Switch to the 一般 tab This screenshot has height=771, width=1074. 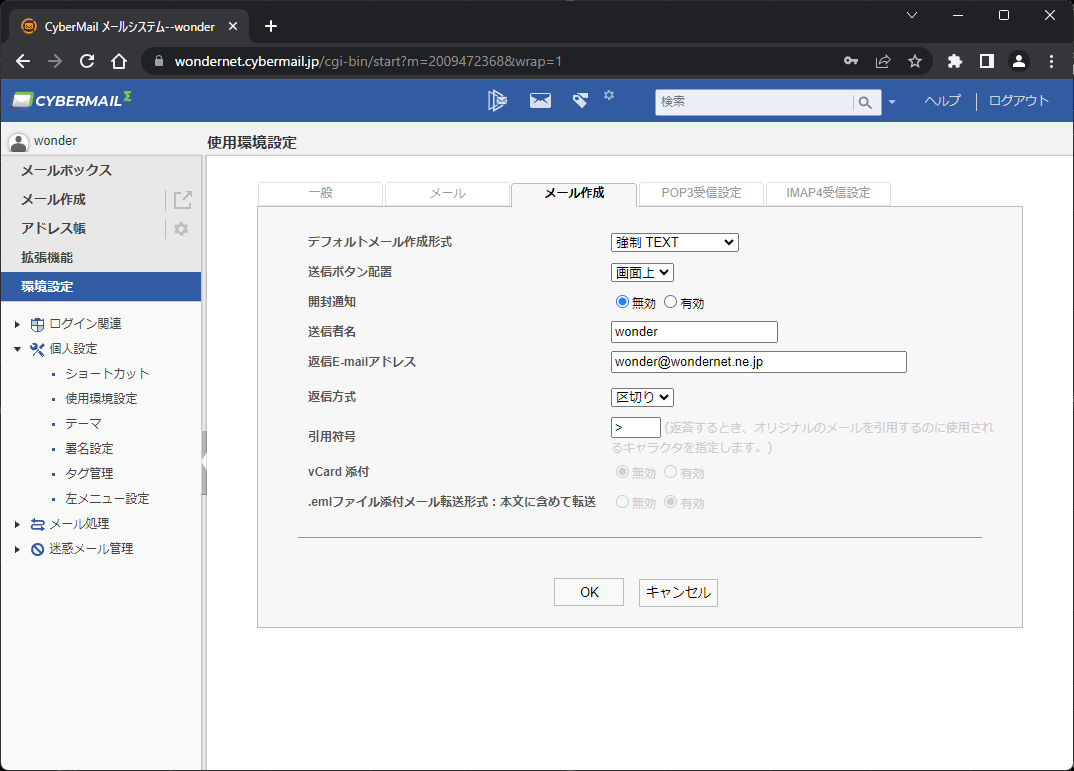[x=321, y=194]
